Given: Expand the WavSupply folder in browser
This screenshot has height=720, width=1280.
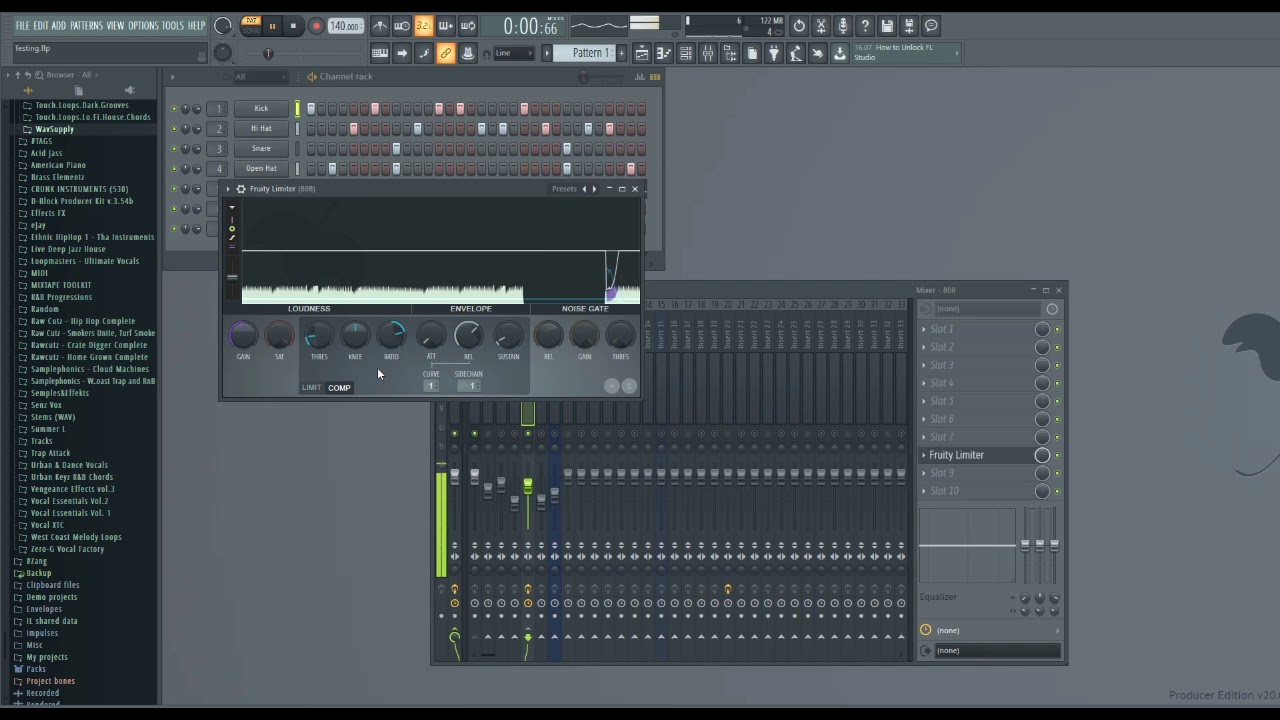Looking at the screenshot, I should (54, 129).
